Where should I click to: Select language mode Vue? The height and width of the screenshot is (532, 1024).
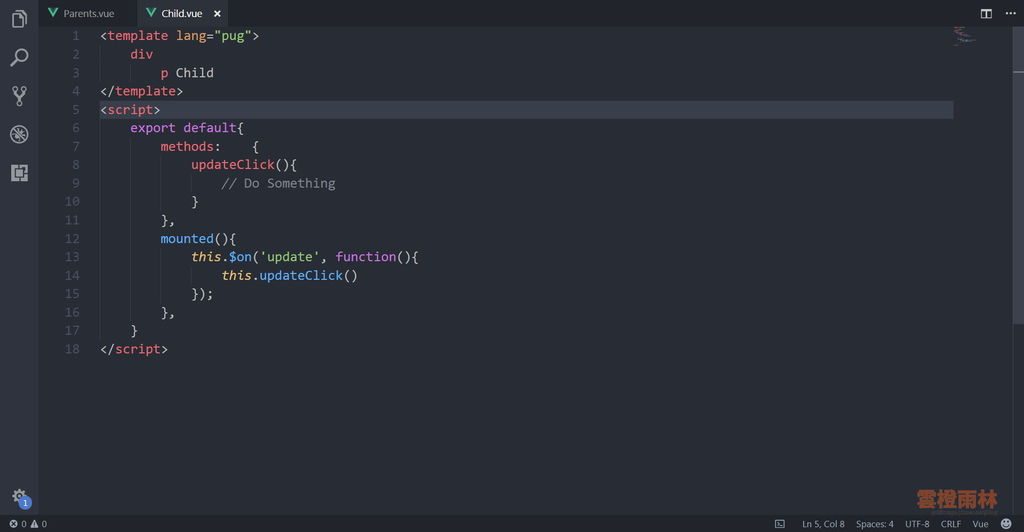coord(980,524)
